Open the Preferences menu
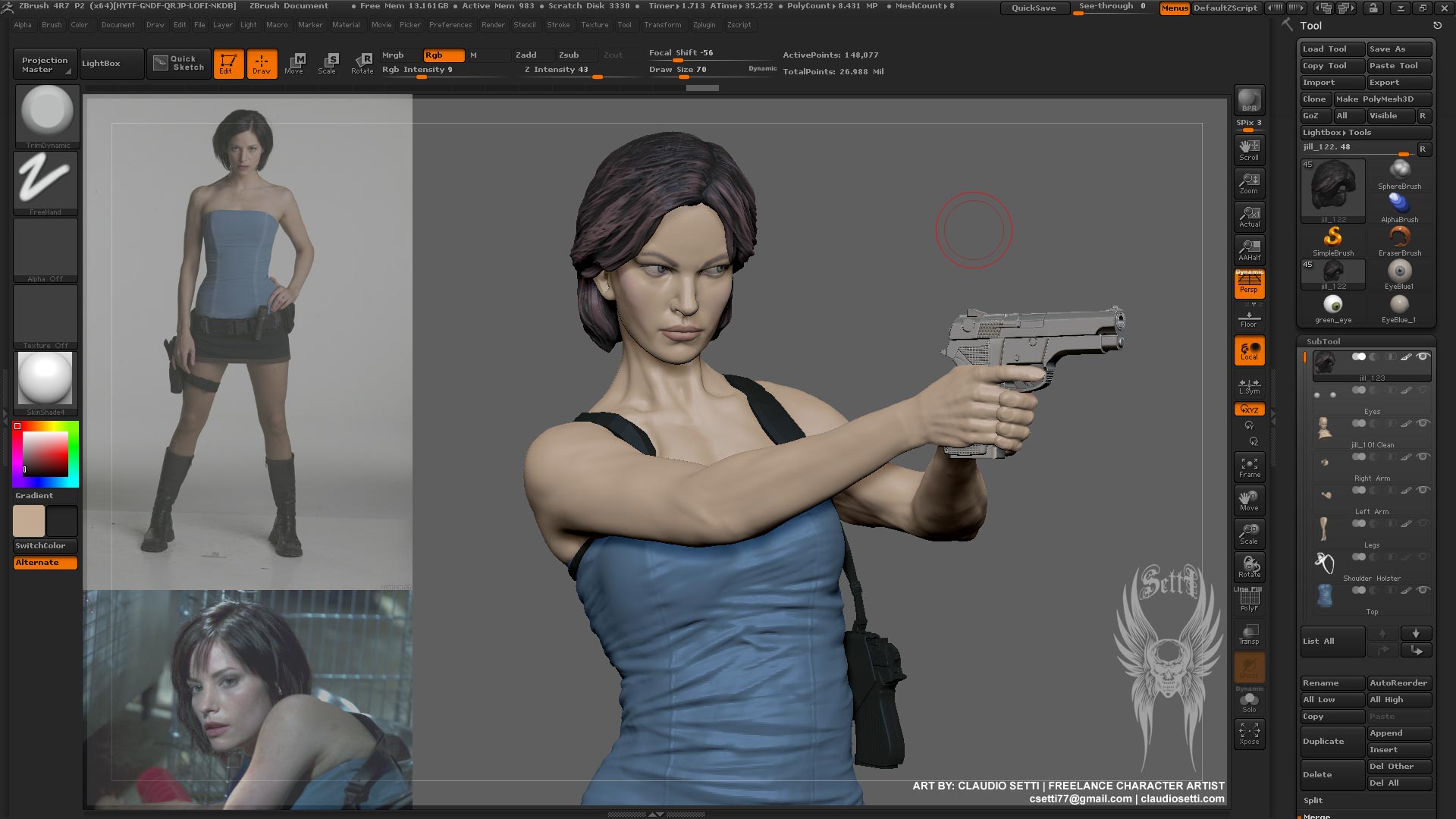This screenshot has width=1456, height=819. 450,25
